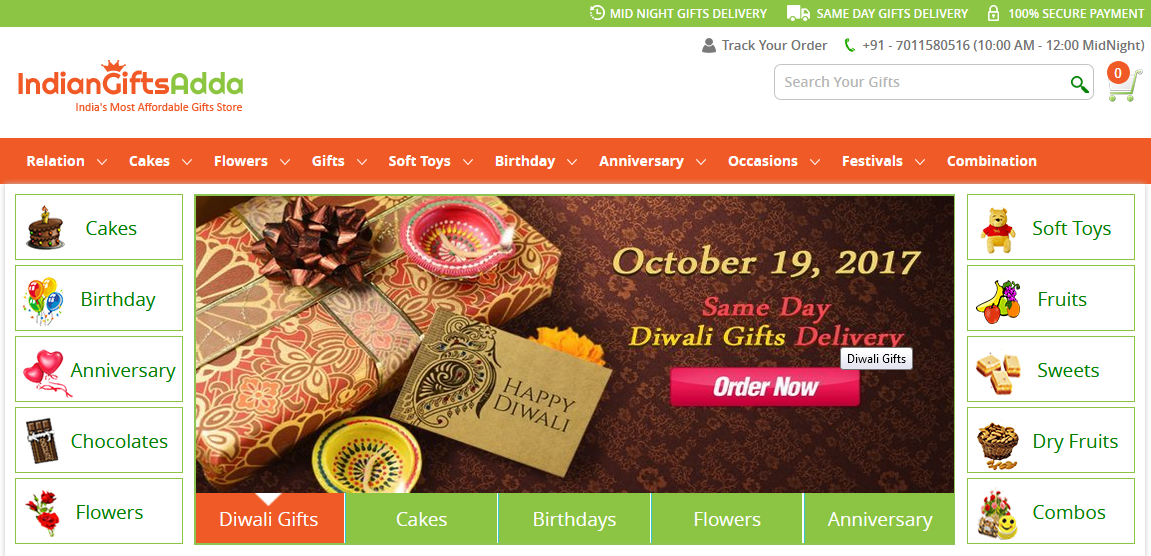Expand the Relation dropdown menu
Image resolution: width=1151 pixels, height=556 pixels.
pyautogui.click(x=102, y=162)
